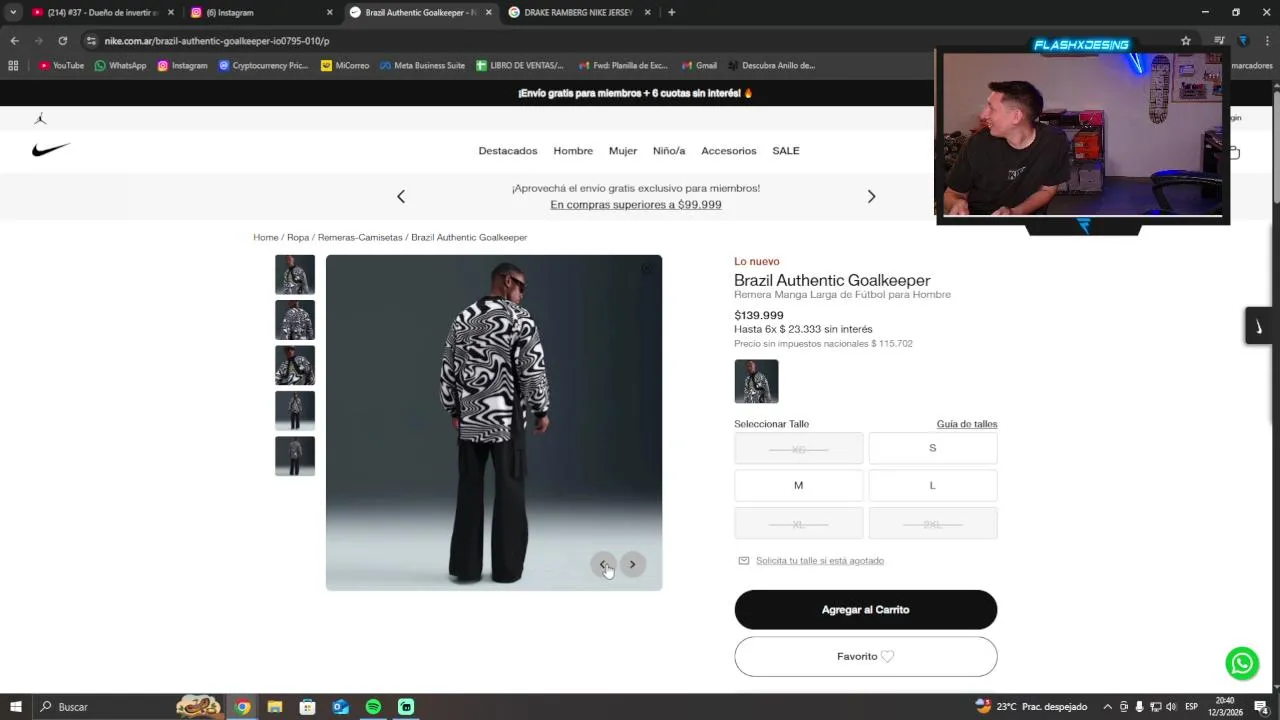Open SALE menu
This screenshot has height=720, width=1280.
click(786, 151)
